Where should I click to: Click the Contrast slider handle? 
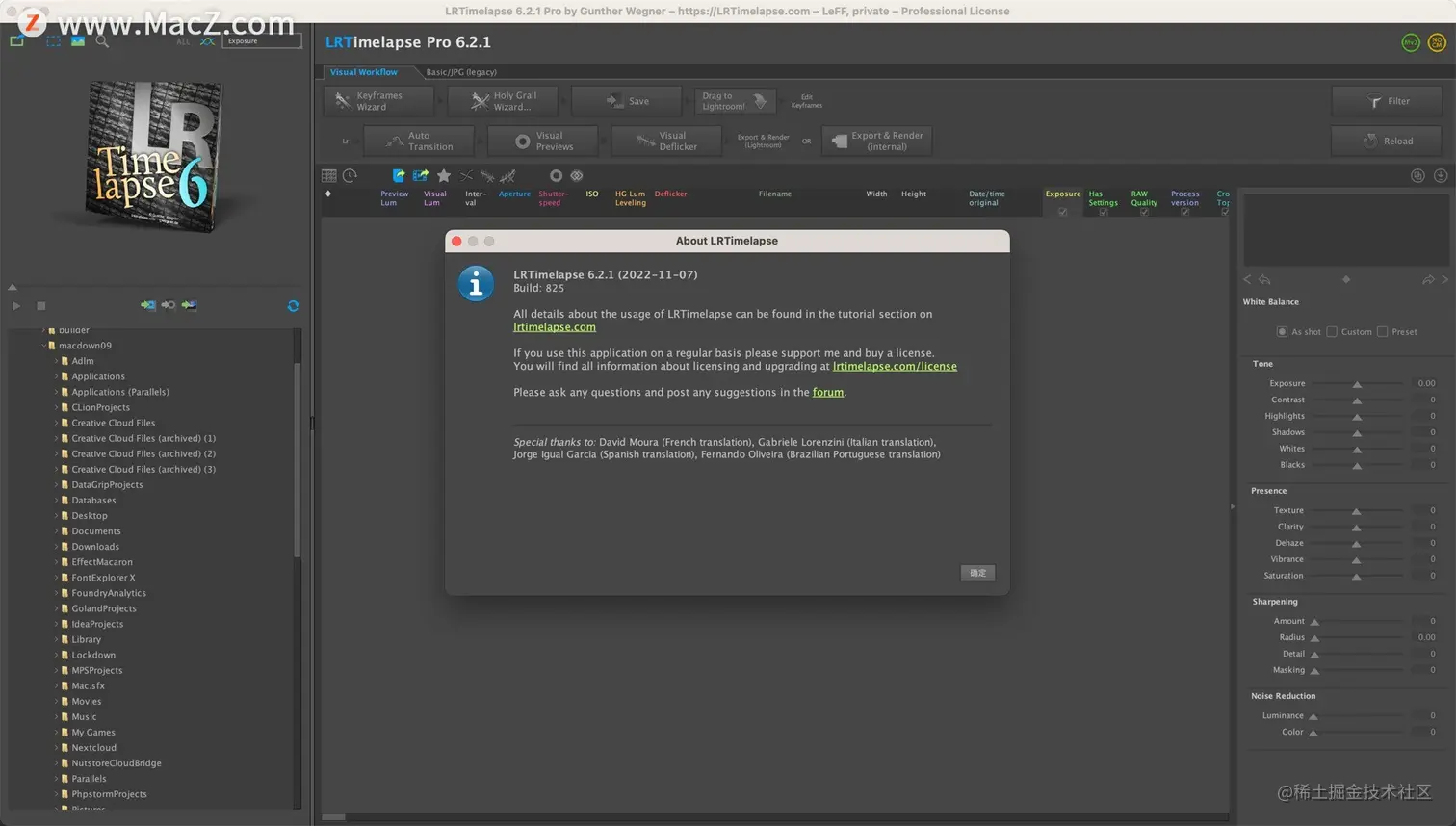pos(1357,400)
